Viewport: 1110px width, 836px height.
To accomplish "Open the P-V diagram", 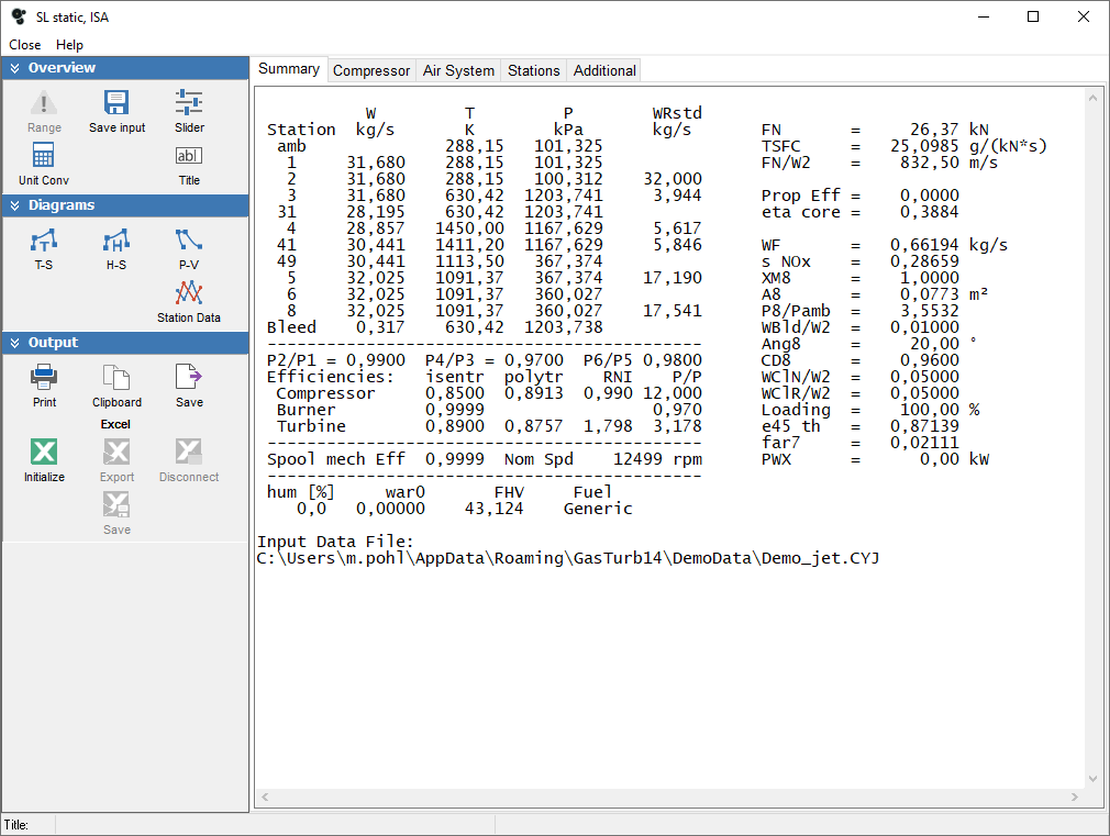I will pyautogui.click(x=189, y=241).
